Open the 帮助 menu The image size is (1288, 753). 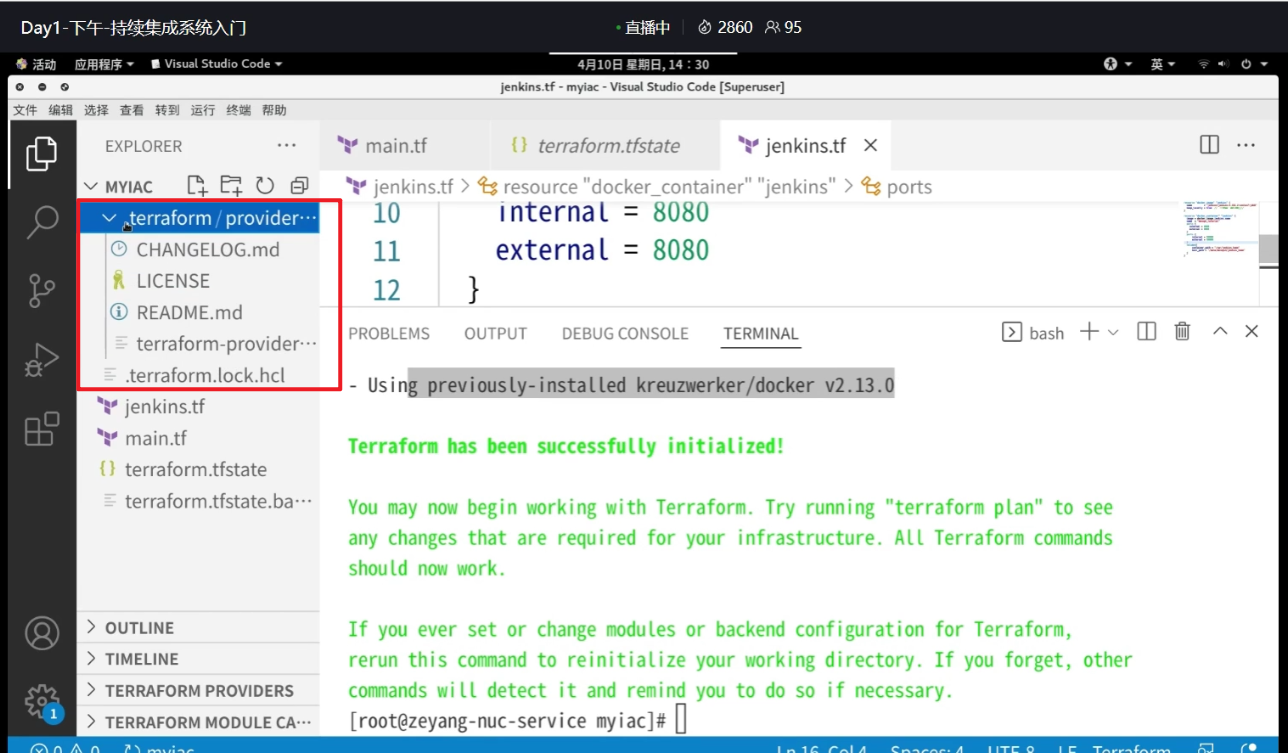pos(274,110)
